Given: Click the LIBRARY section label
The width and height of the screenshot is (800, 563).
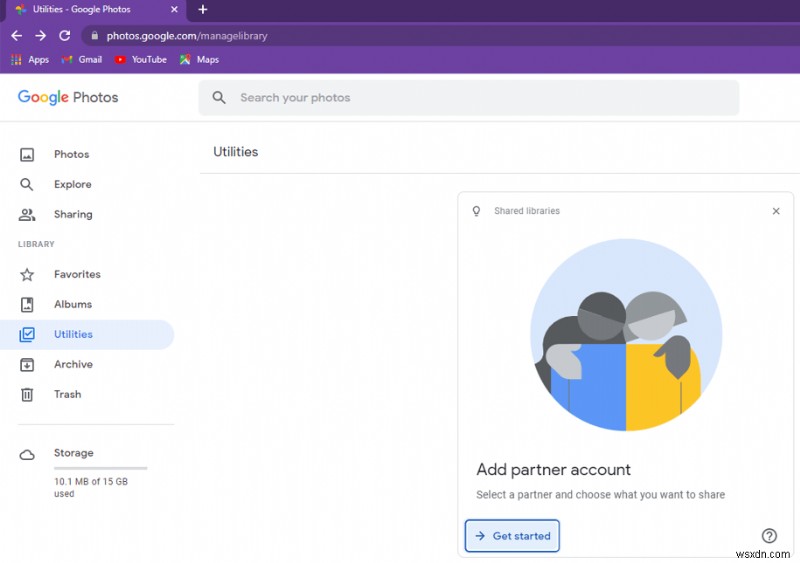Looking at the screenshot, I should pos(36,244).
